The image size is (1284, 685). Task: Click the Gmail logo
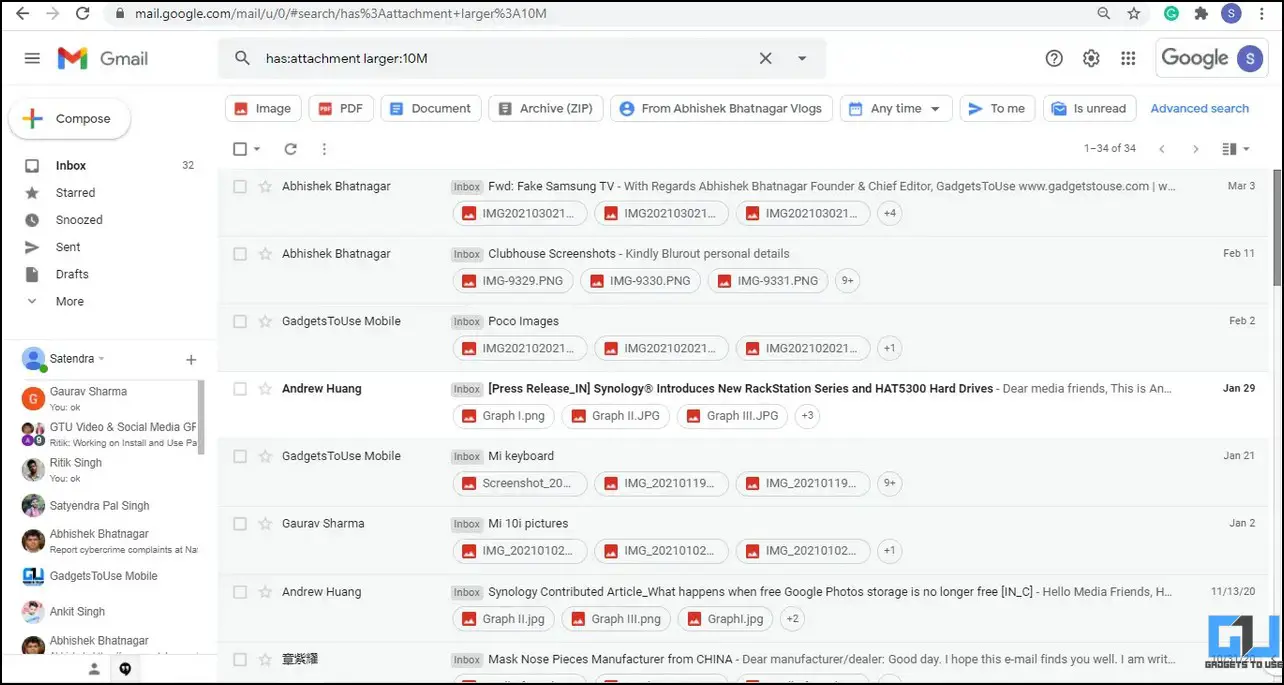(x=103, y=59)
